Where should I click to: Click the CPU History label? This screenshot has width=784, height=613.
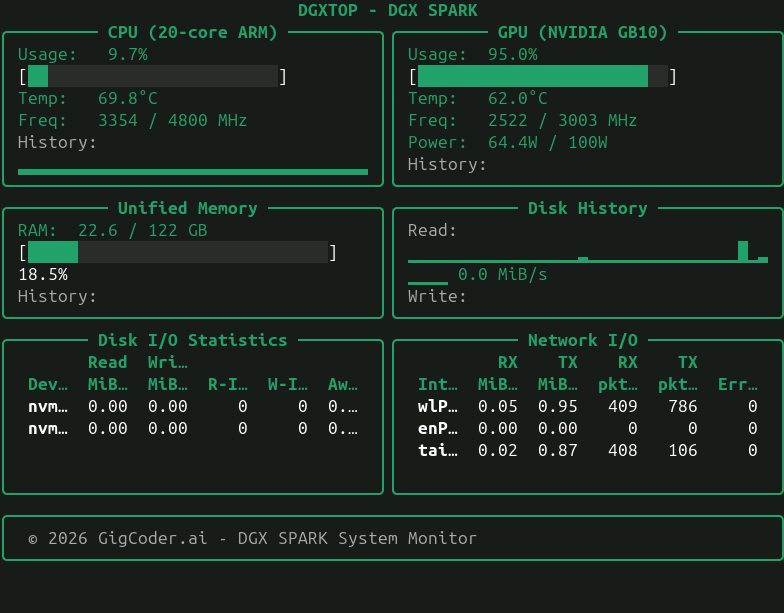(x=57, y=142)
